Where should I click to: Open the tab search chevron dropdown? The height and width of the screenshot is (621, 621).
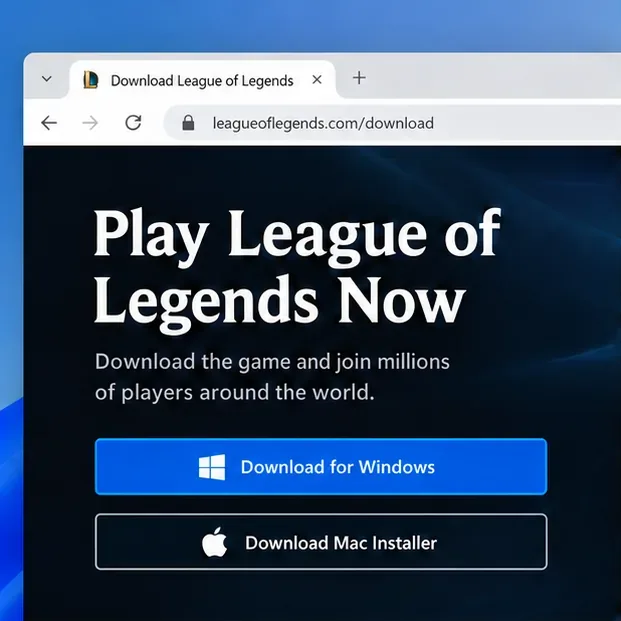tap(47, 79)
